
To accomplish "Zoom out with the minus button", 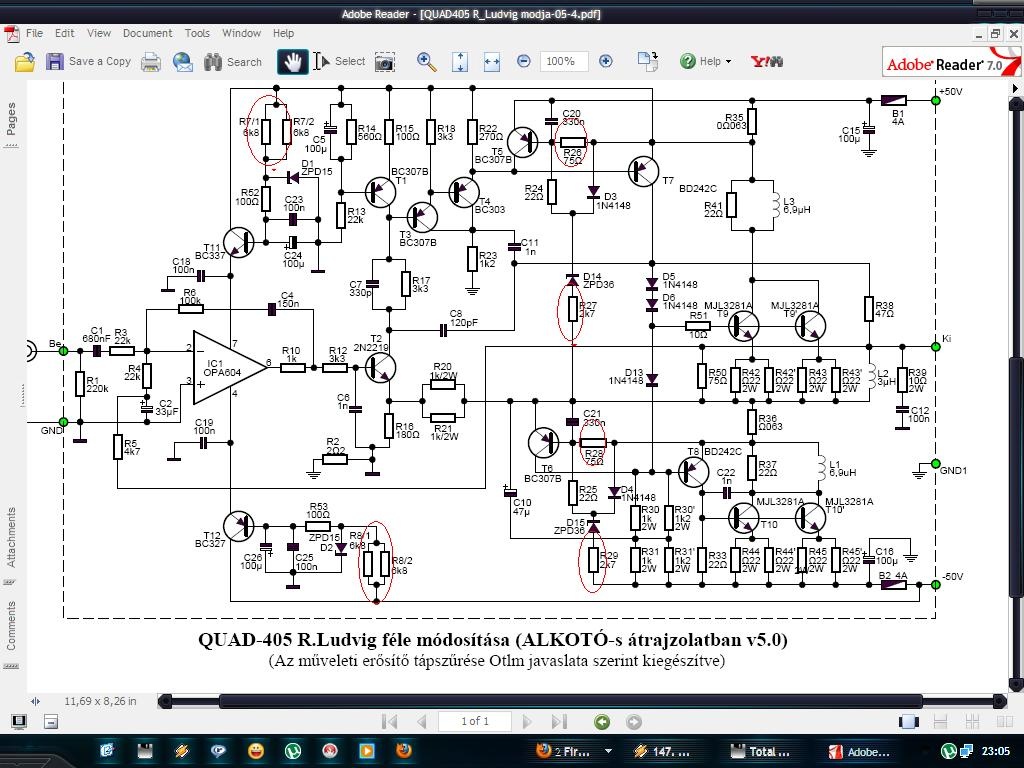I will [523, 61].
